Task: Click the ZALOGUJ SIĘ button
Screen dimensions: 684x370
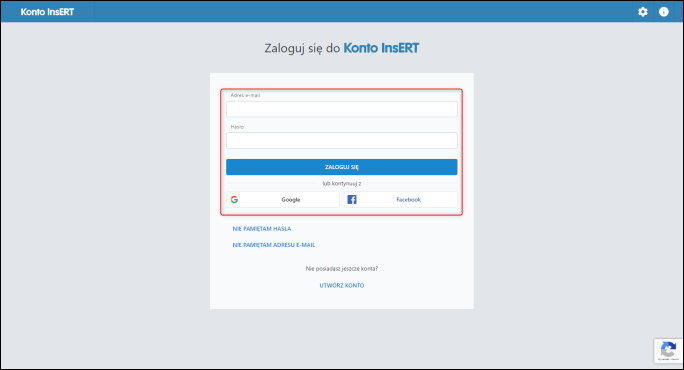Action: tap(342, 167)
